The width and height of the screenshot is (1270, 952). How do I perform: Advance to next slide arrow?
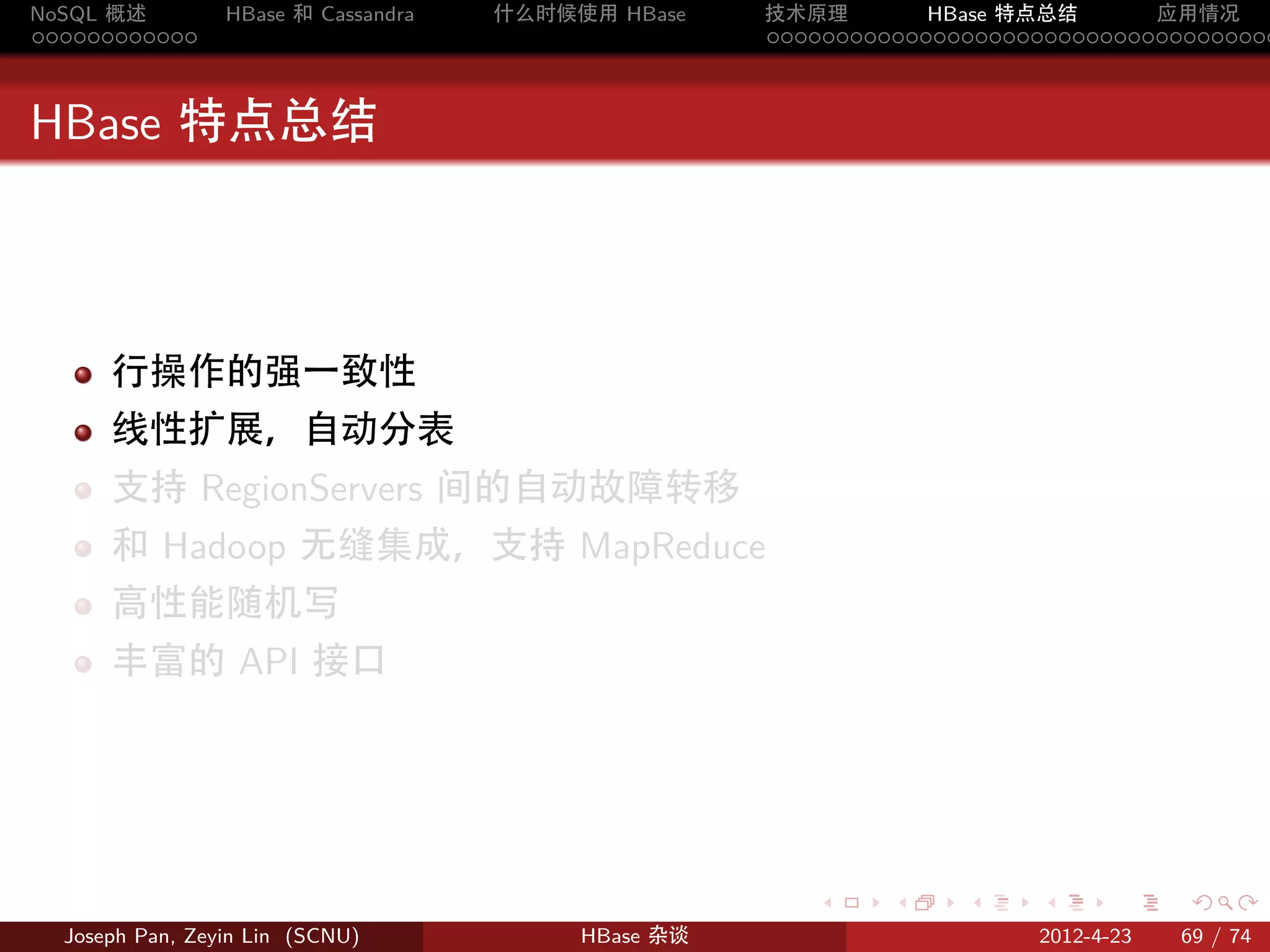pyautogui.click(x=876, y=902)
